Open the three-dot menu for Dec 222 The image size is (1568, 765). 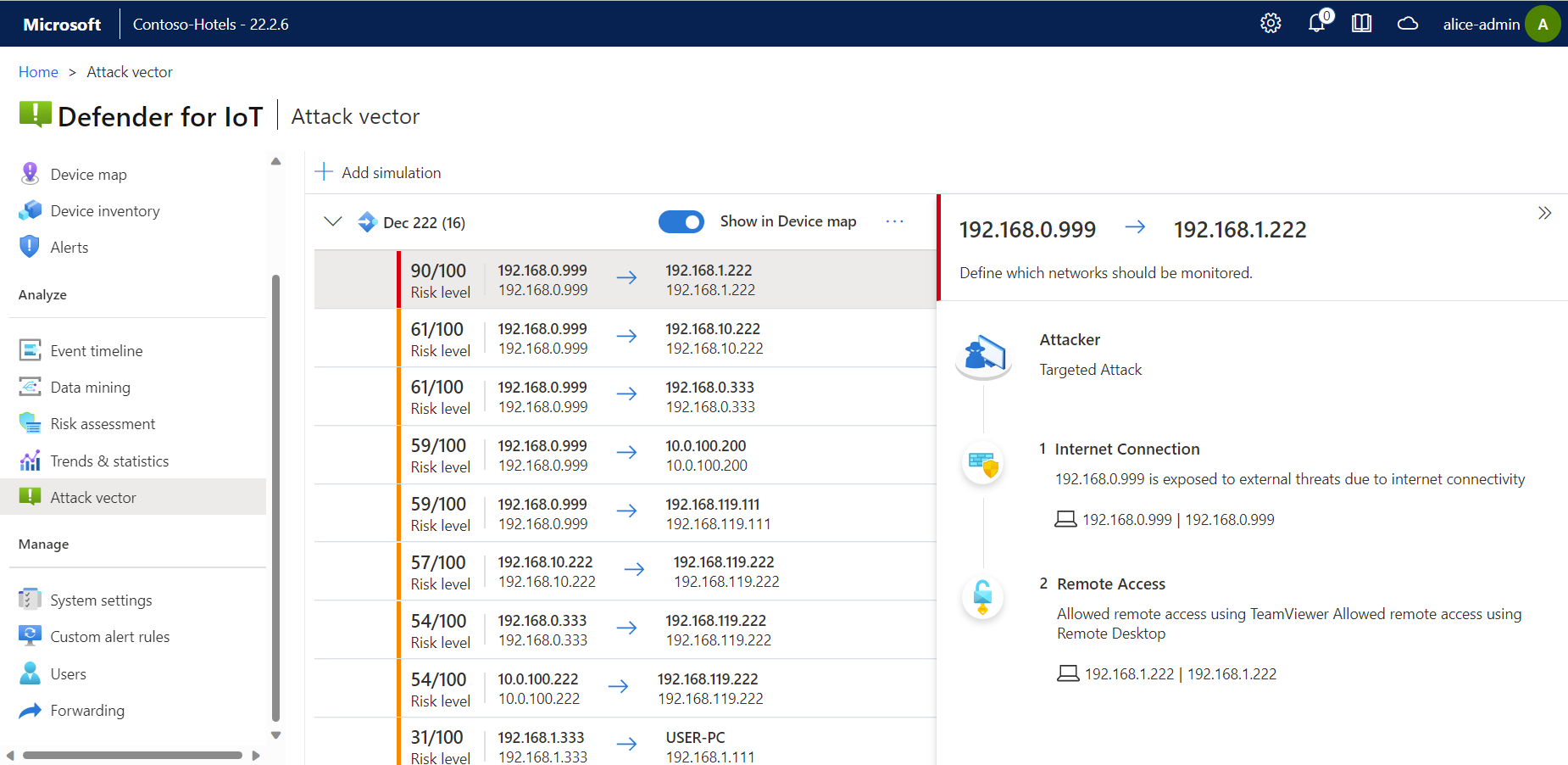coord(894,221)
